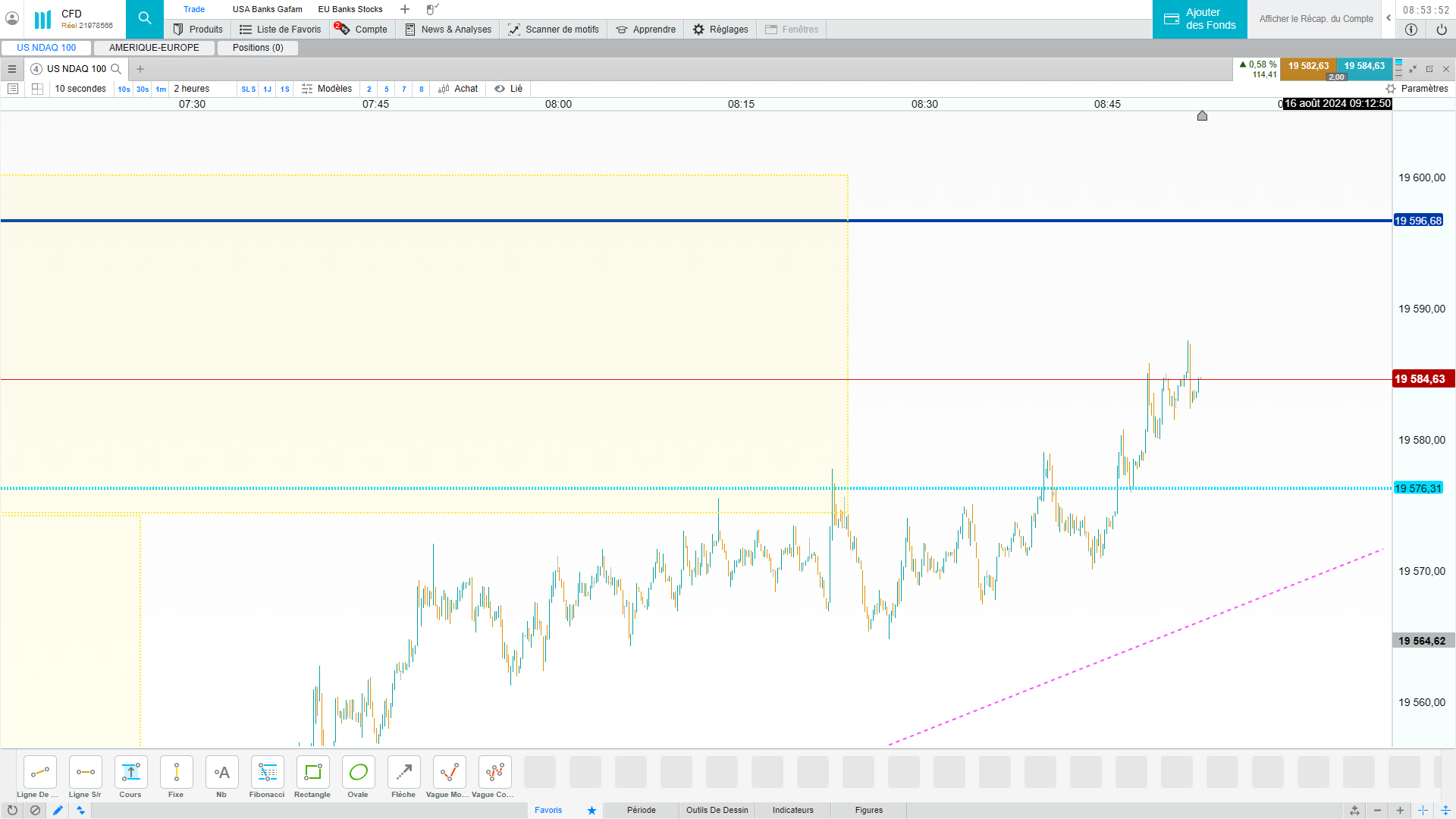Switch to the AMERIQUE-EUROPE tab
Image resolution: width=1456 pixels, height=819 pixels.
tap(154, 48)
